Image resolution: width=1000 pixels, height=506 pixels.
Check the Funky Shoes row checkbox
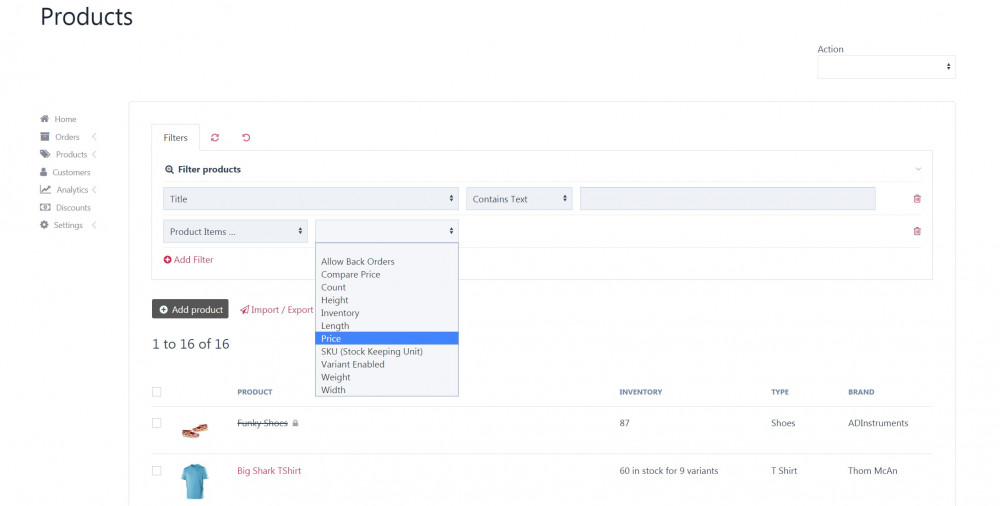point(156,423)
